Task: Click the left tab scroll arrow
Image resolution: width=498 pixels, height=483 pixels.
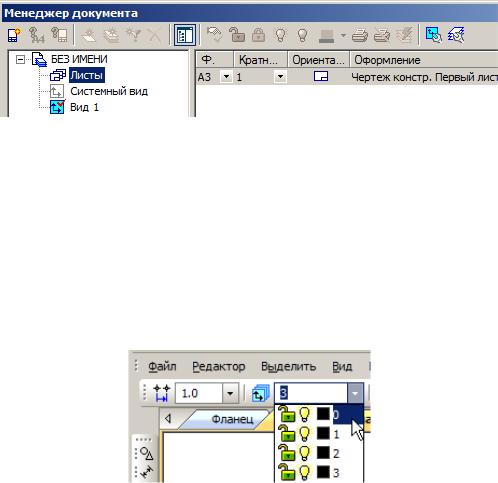Action: click(x=168, y=419)
